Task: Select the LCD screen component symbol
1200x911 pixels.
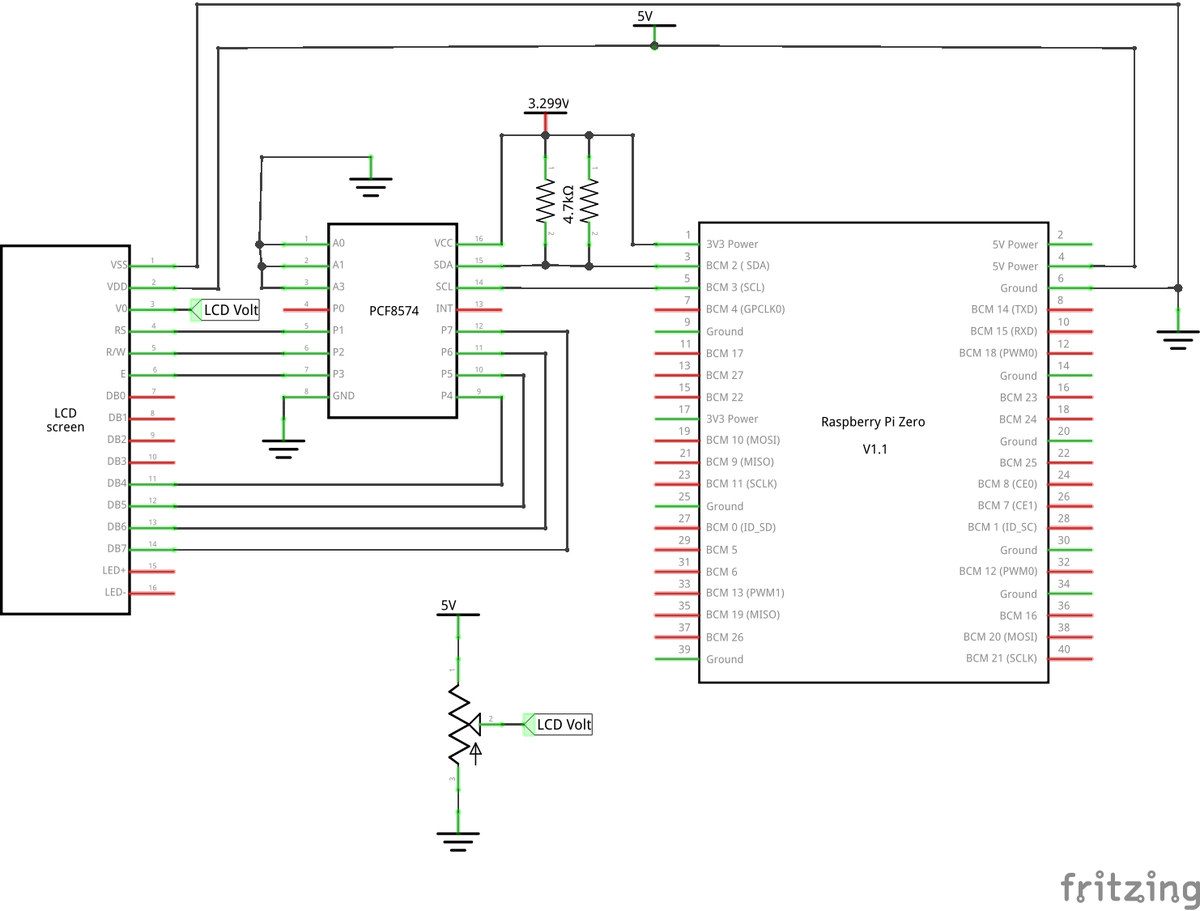Action: [65, 420]
